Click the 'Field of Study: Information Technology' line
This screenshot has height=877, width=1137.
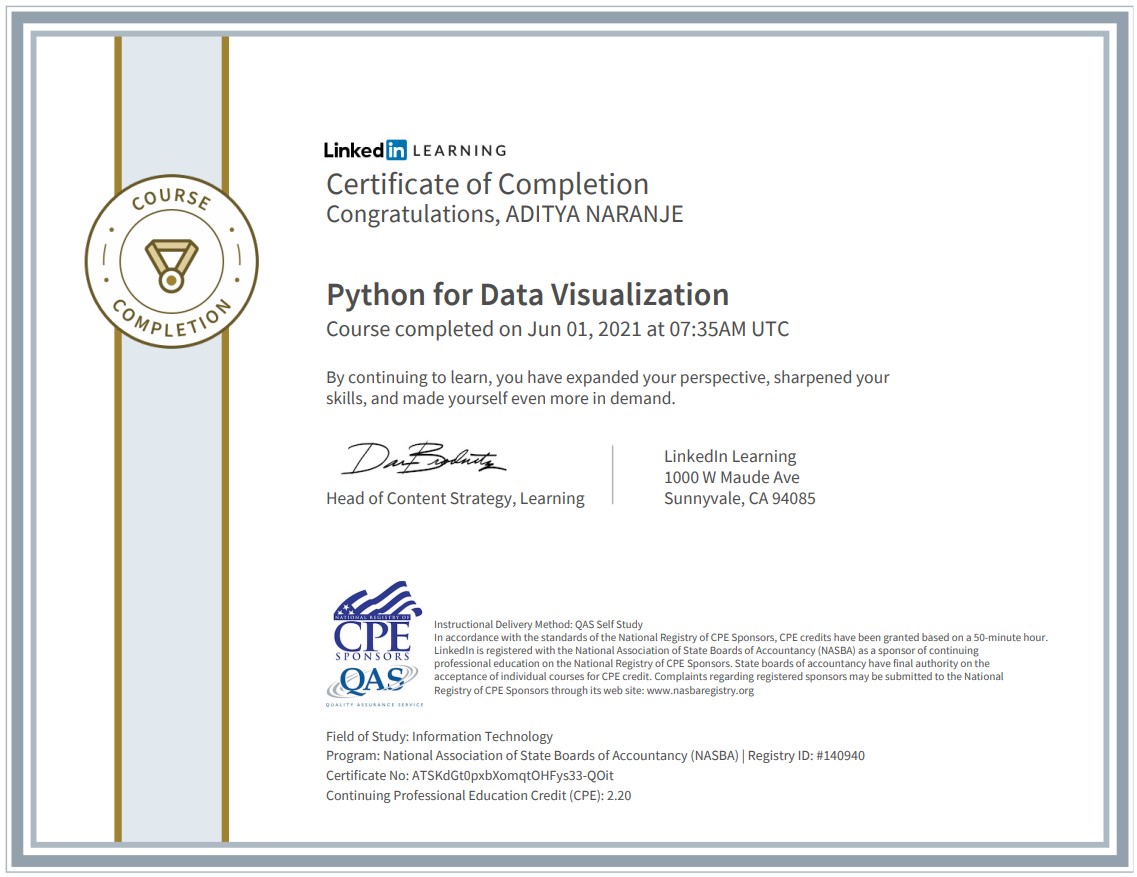[439, 736]
